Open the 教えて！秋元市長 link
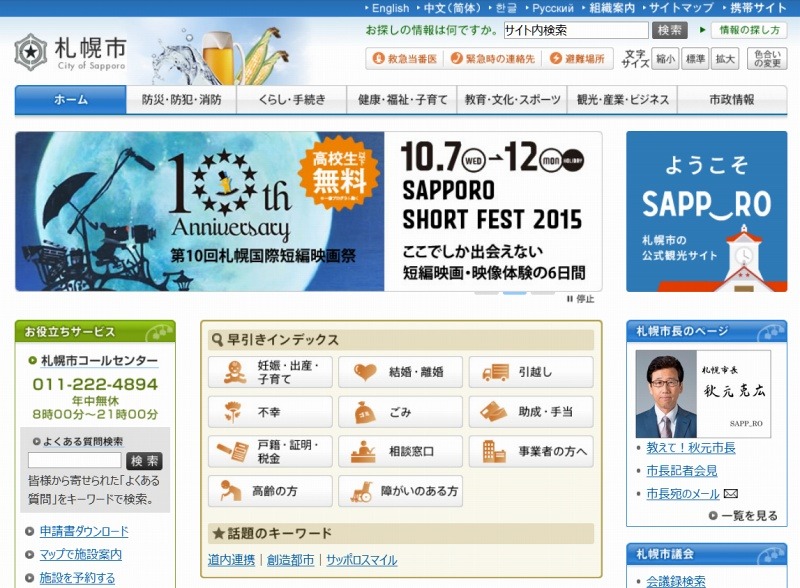The height and width of the screenshot is (588, 800). click(691, 448)
